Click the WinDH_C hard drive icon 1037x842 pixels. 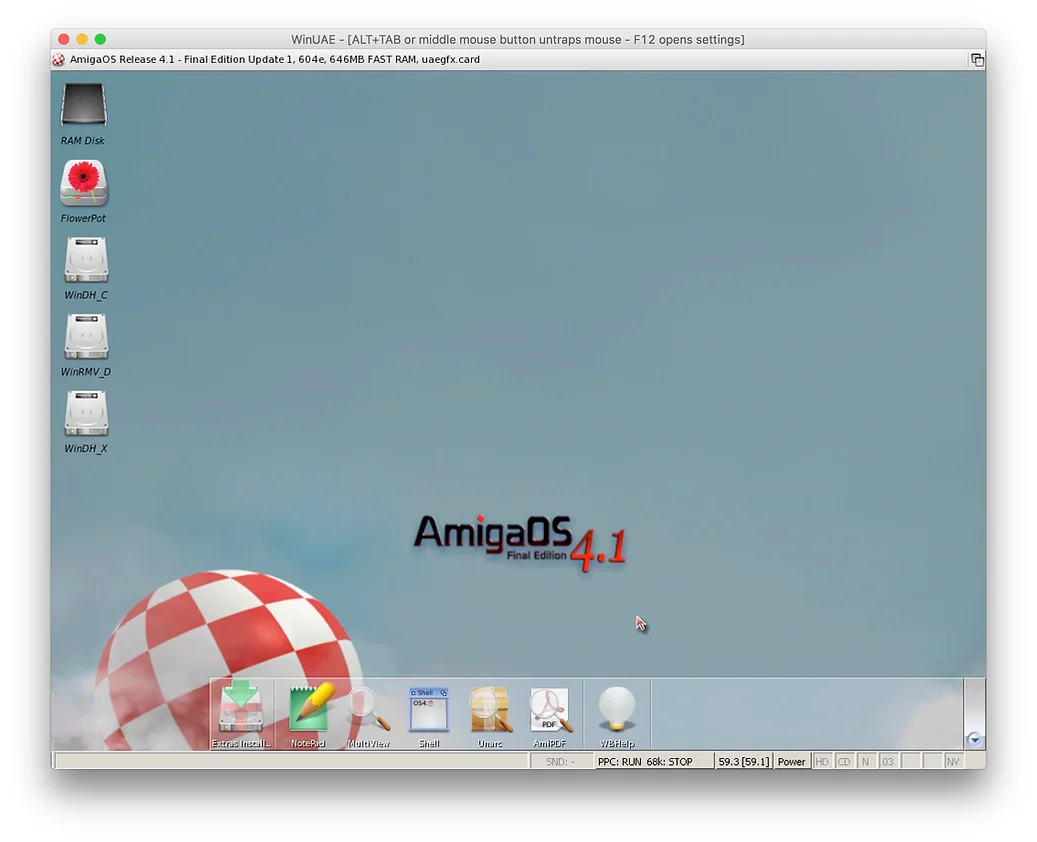click(86, 261)
